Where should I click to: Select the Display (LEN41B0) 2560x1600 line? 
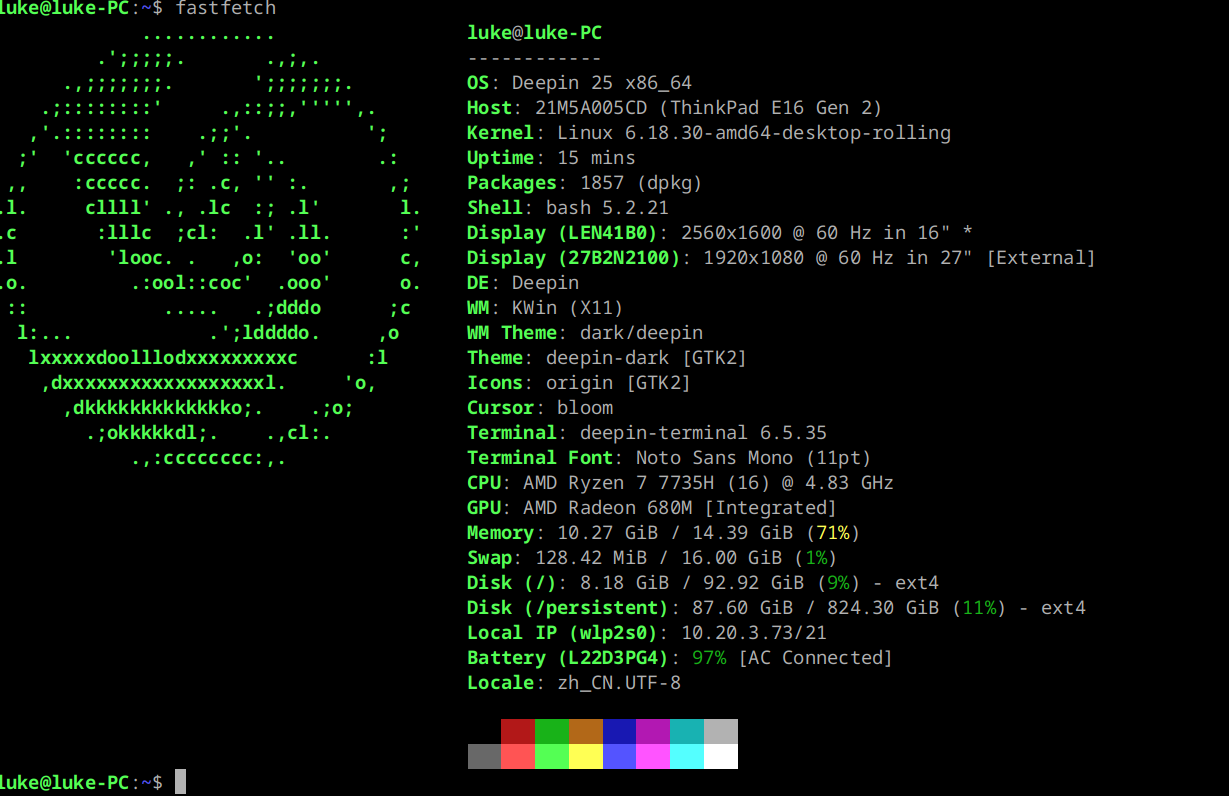click(720, 233)
